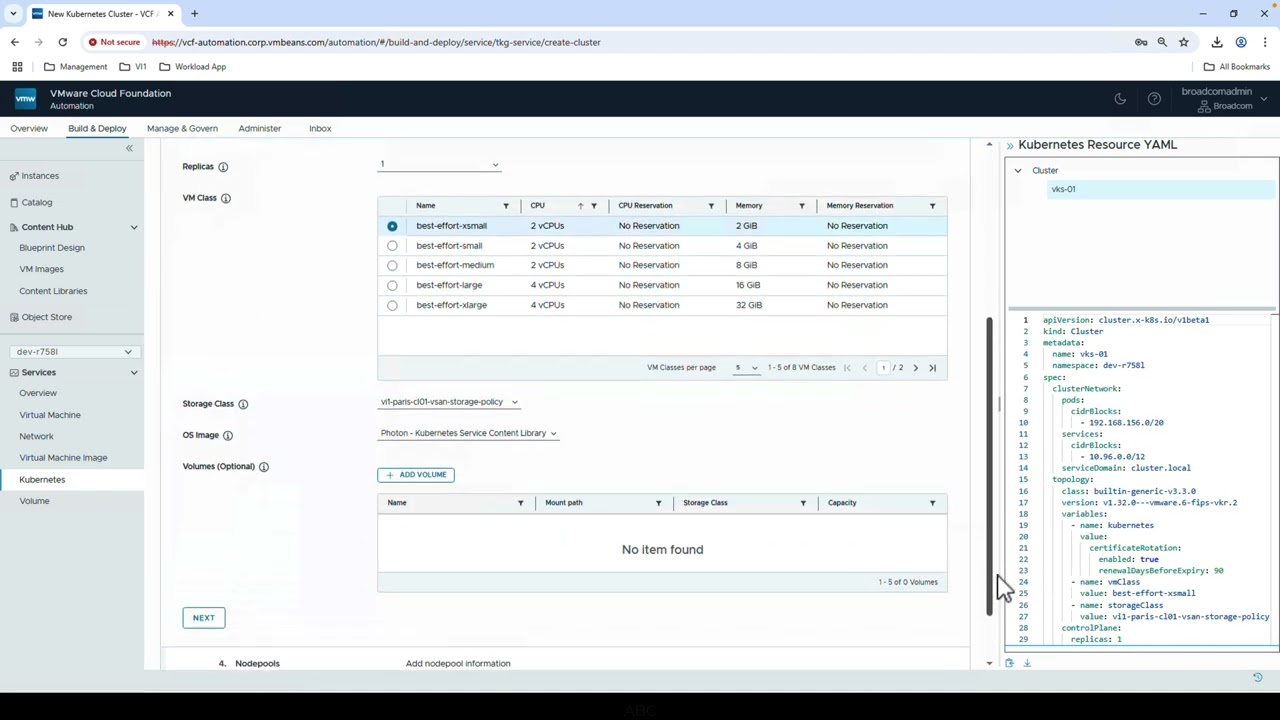Click the NEXT button
The image size is (1280, 720).
pos(203,618)
